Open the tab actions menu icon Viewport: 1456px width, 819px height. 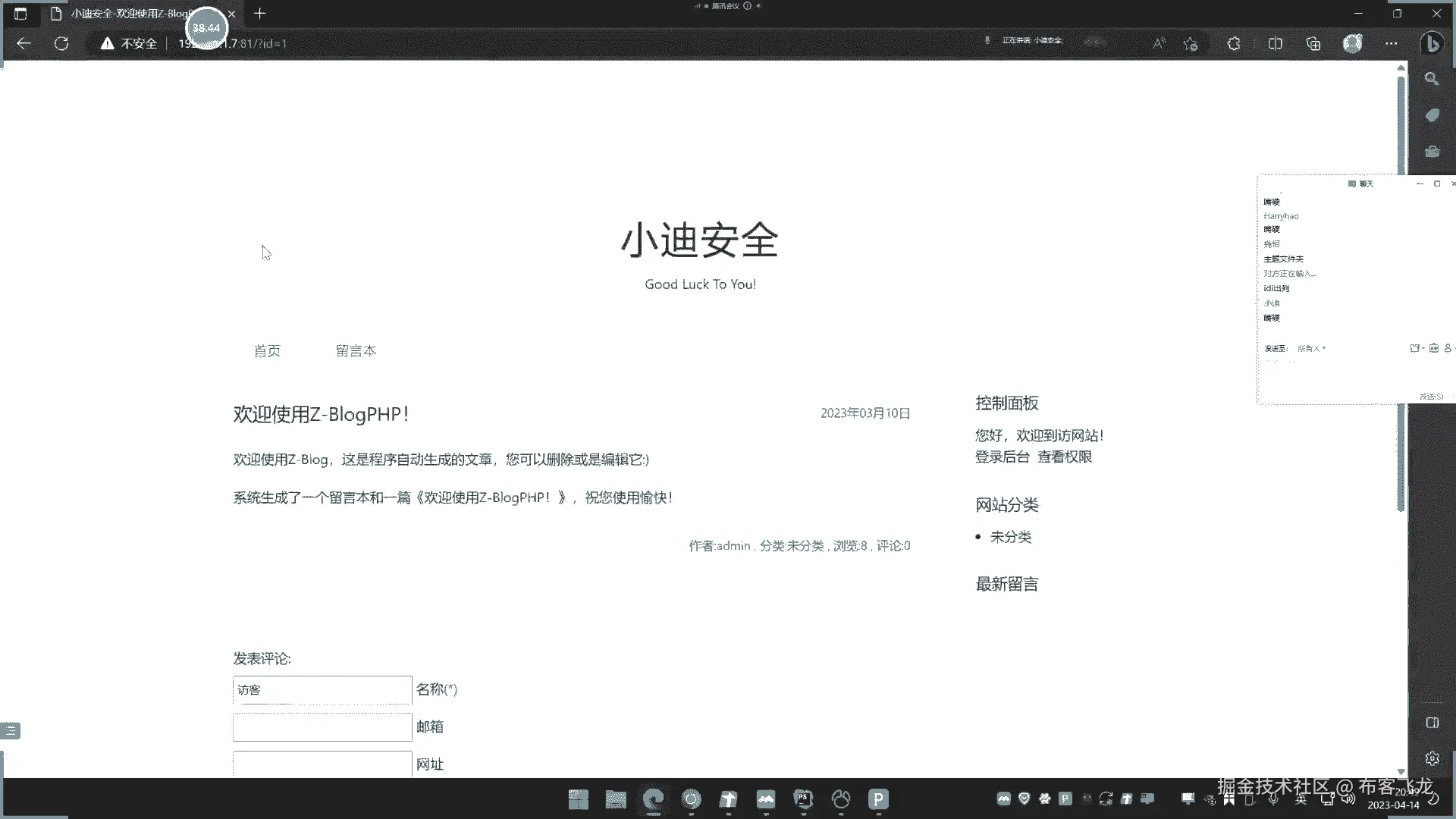tap(20, 14)
